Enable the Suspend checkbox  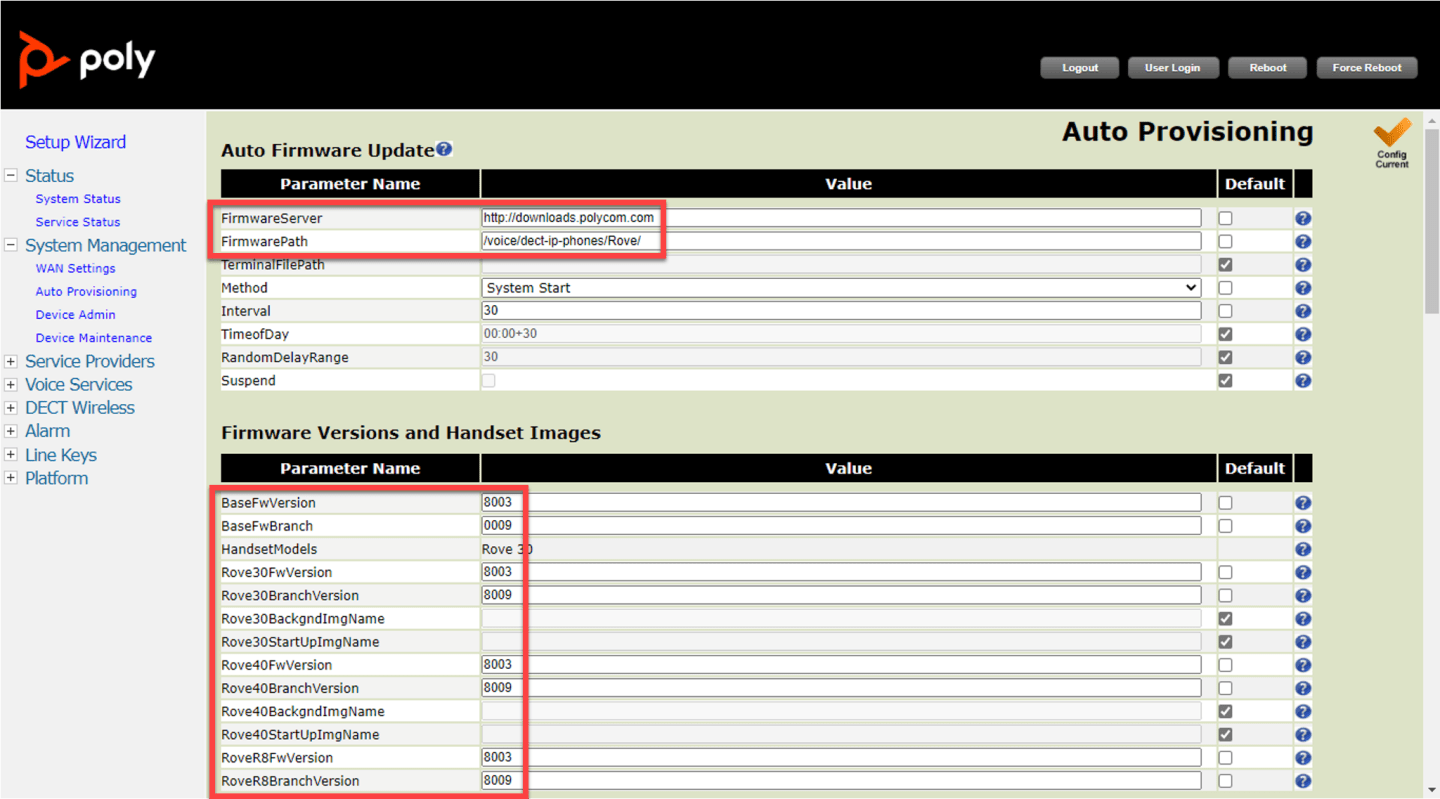(x=489, y=380)
